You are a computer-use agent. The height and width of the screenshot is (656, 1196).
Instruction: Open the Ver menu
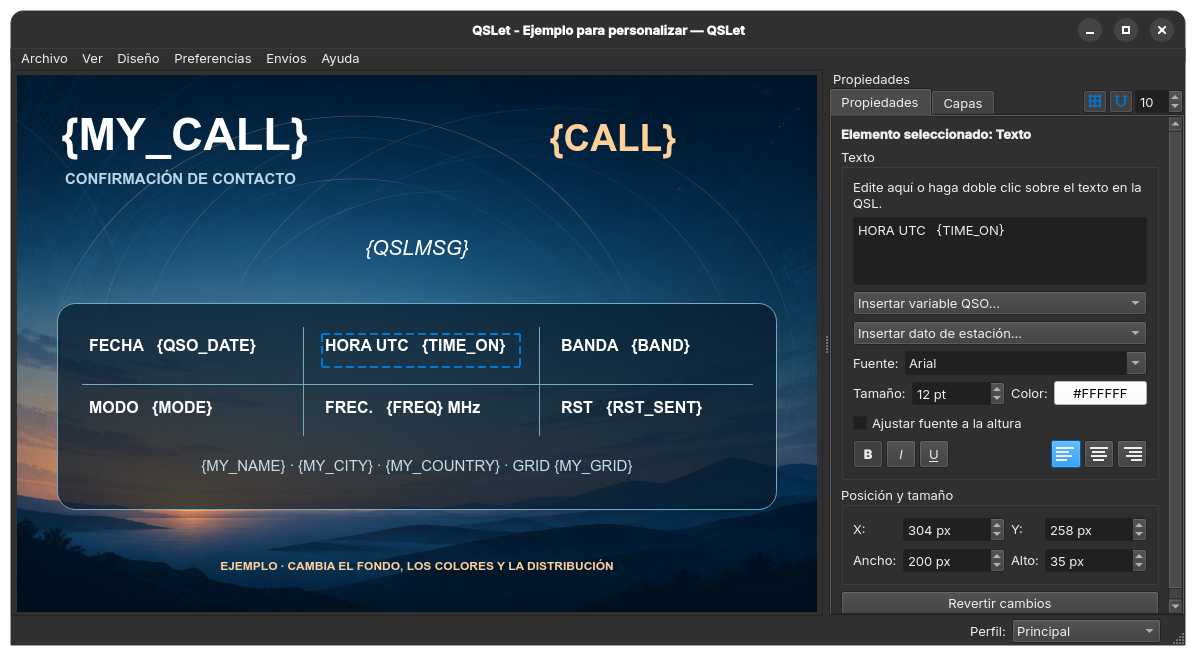pyautogui.click(x=92, y=59)
